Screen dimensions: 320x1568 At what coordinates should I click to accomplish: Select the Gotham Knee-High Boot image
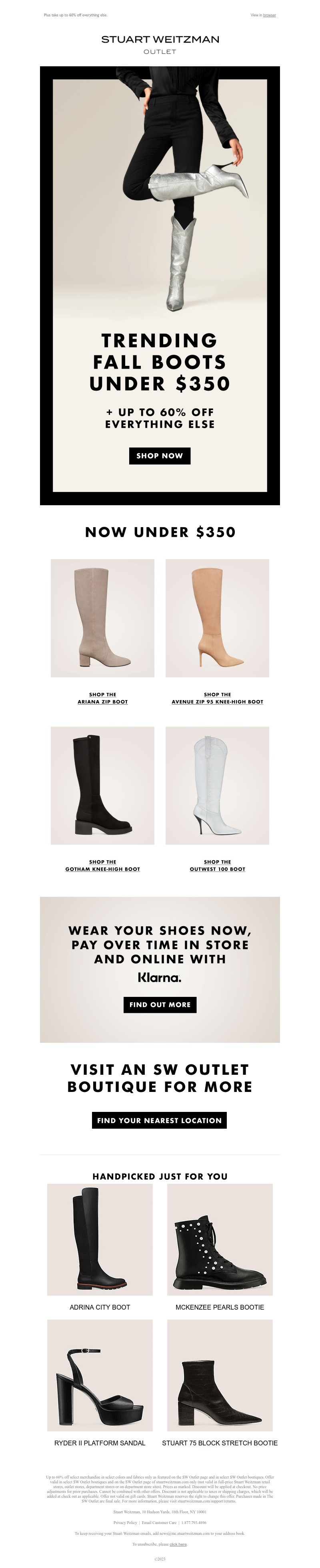click(102, 785)
